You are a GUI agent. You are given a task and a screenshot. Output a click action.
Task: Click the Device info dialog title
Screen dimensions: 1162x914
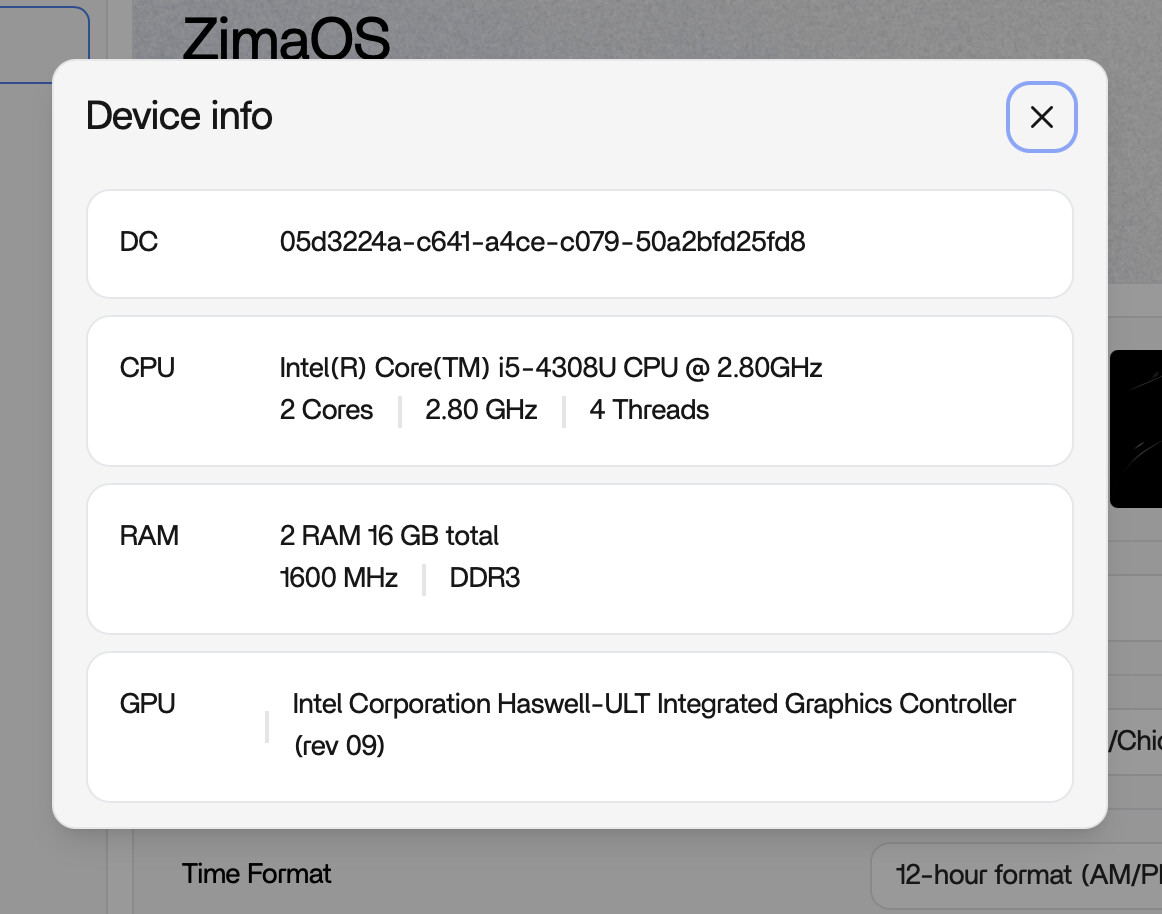179,116
